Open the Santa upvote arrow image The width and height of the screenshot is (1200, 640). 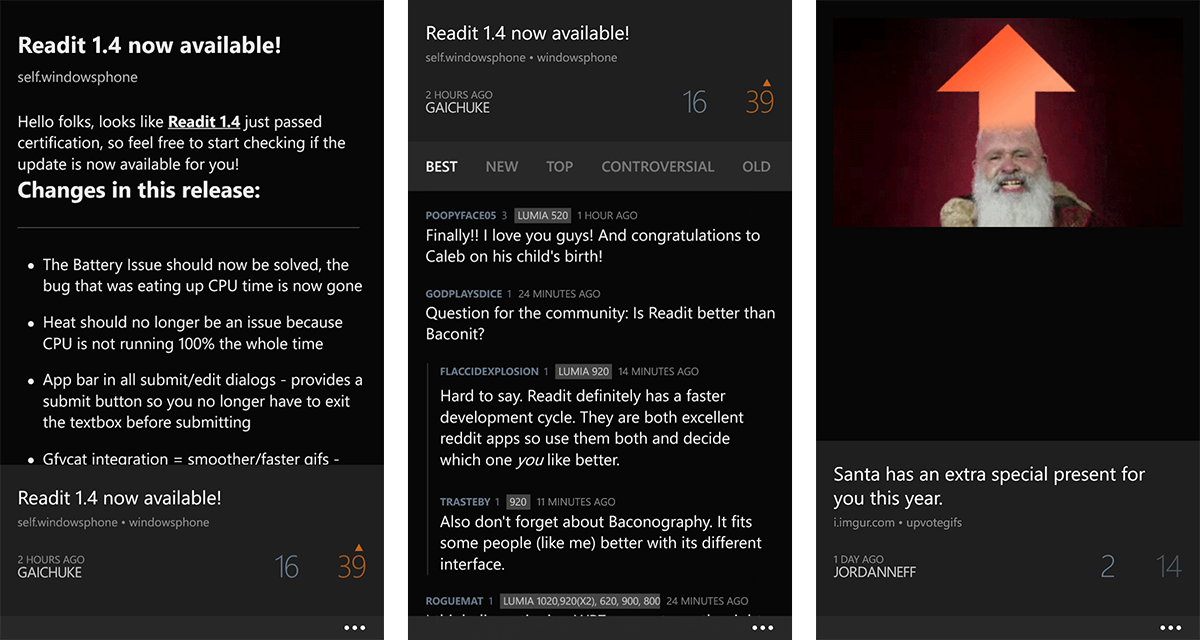(x=1008, y=122)
